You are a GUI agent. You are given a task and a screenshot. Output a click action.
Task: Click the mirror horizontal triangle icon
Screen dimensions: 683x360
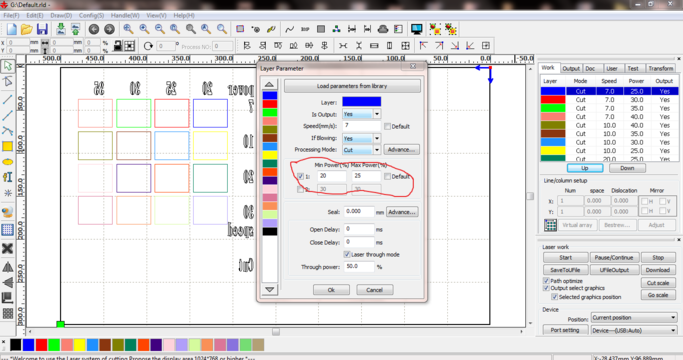(x=7, y=267)
